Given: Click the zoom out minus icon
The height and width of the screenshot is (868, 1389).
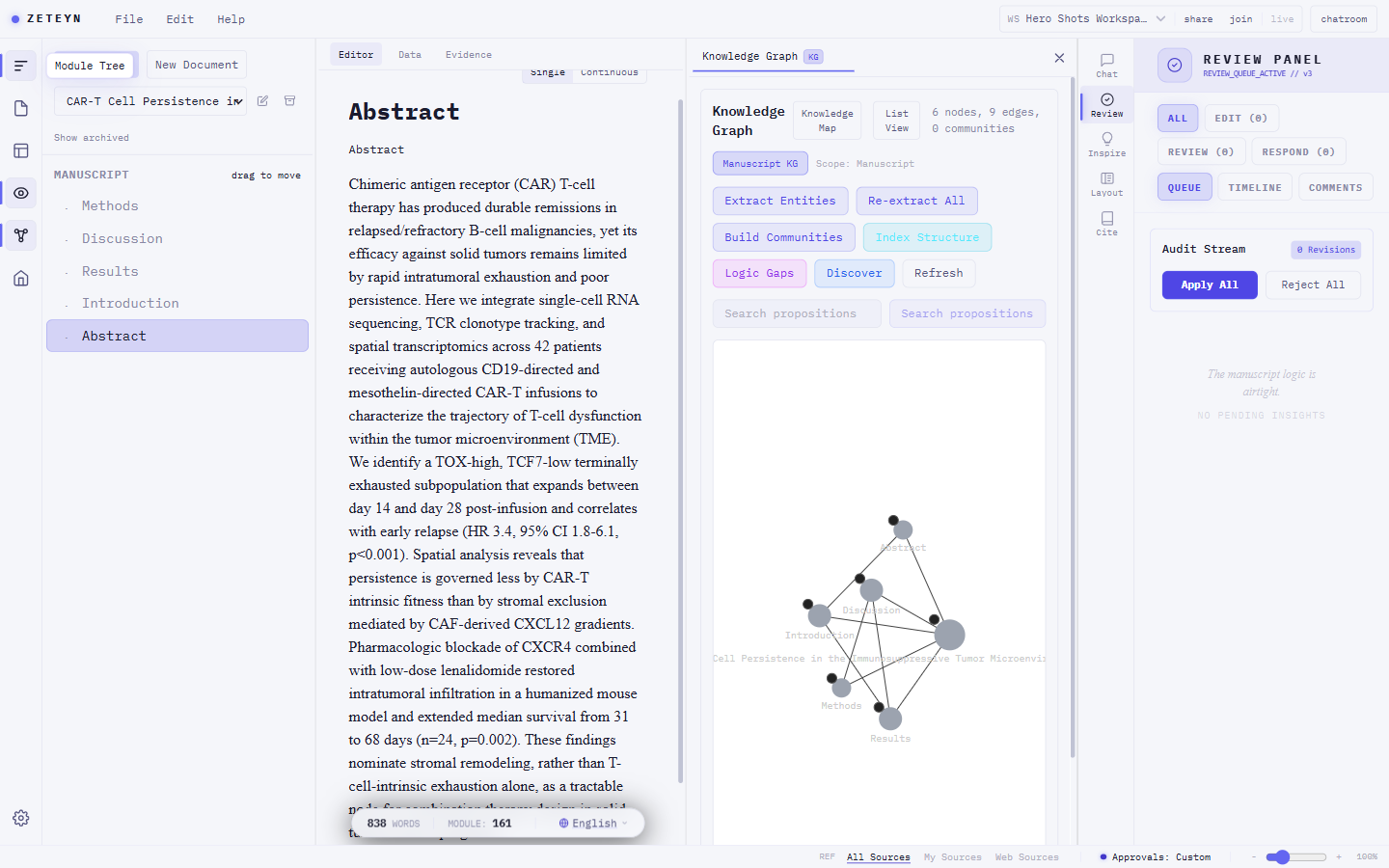Looking at the screenshot, I should click(x=1254, y=856).
